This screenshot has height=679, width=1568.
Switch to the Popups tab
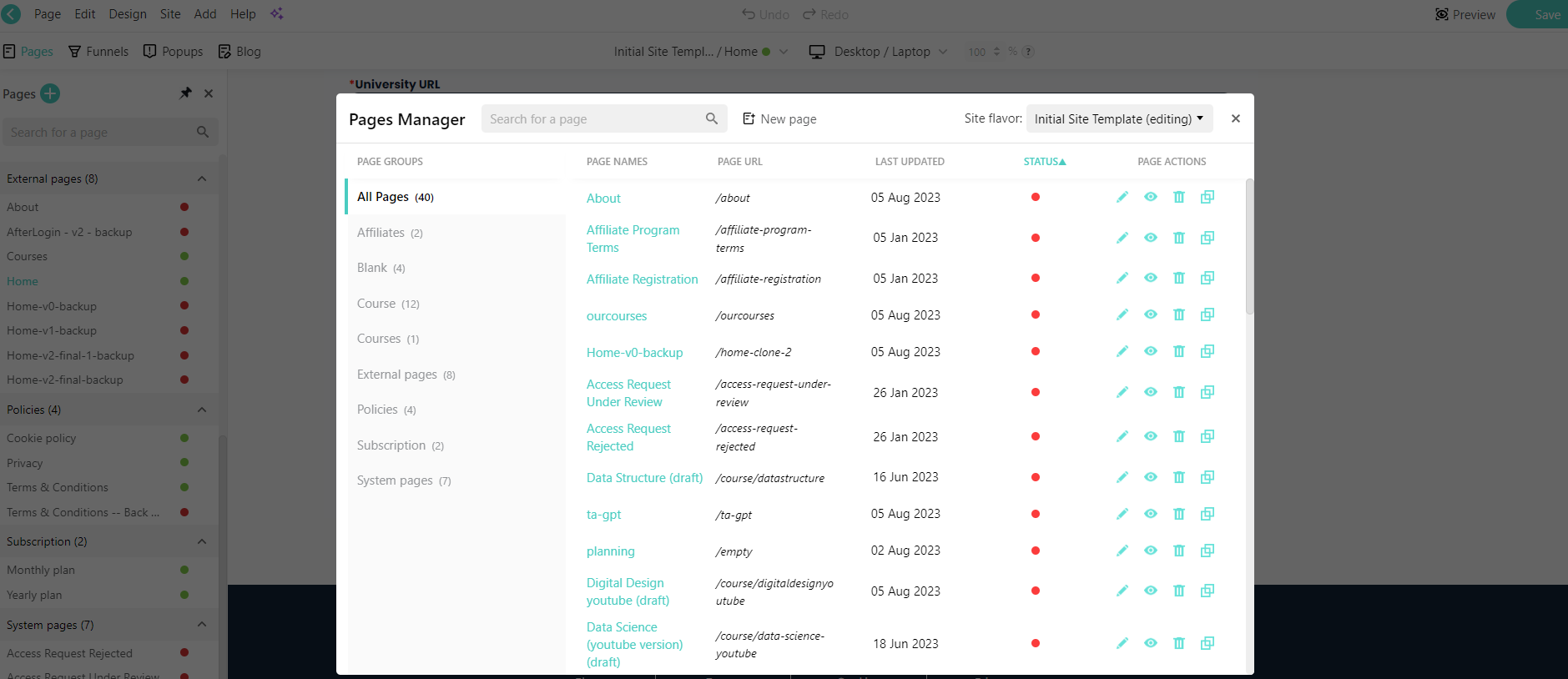(173, 52)
